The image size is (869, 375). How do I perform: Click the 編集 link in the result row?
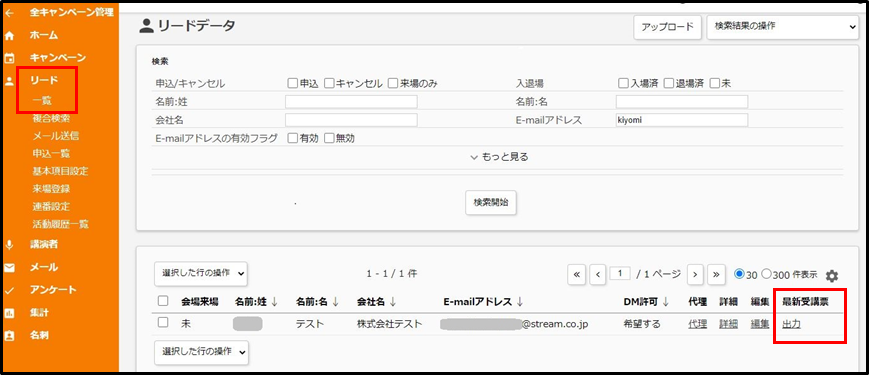pyautogui.click(x=760, y=324)
